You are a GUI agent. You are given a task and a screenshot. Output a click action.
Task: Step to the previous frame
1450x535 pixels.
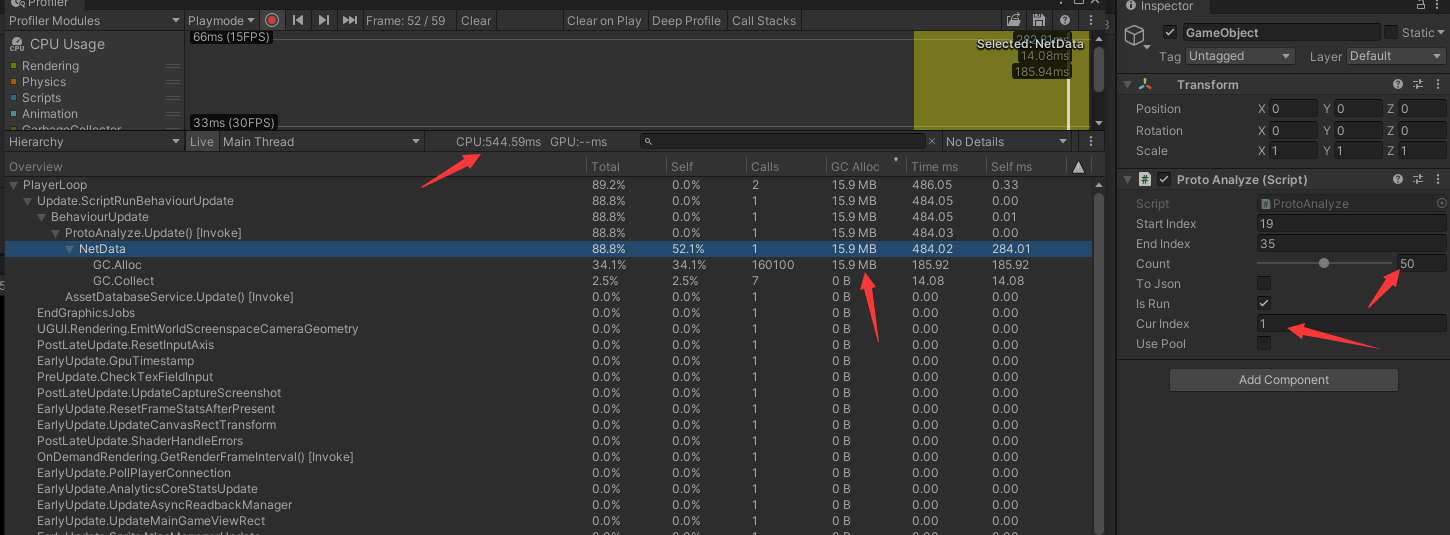coord(298,20)
